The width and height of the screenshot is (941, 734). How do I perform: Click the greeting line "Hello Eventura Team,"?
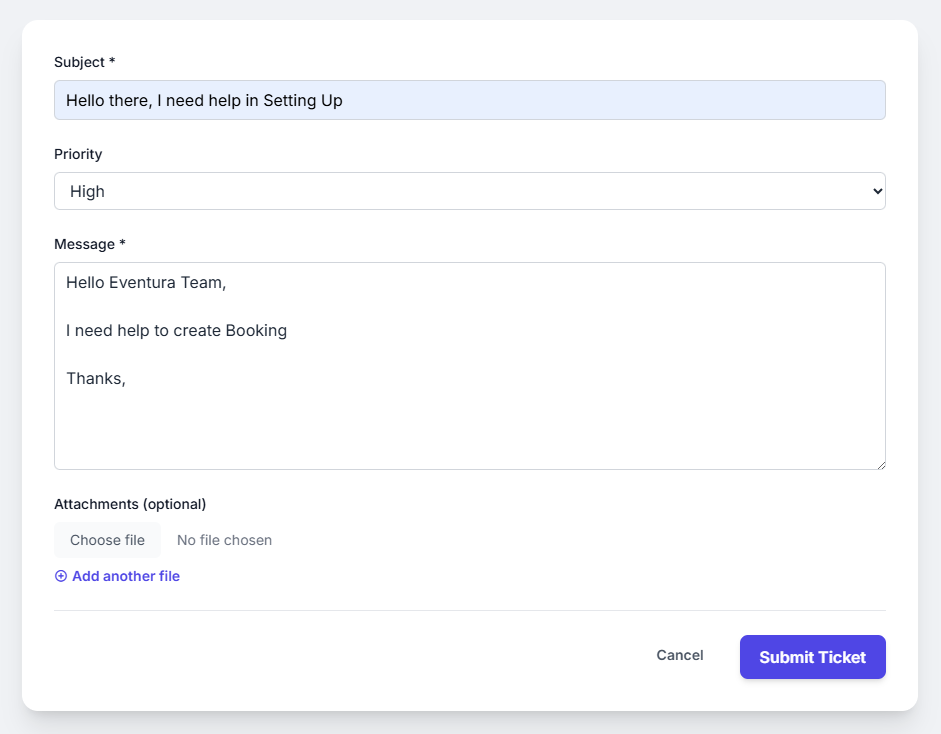146,282
